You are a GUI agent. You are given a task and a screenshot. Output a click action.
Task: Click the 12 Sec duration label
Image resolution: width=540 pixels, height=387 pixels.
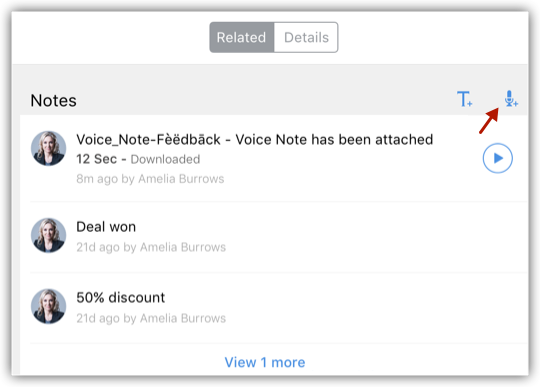(x=96, y=159)
